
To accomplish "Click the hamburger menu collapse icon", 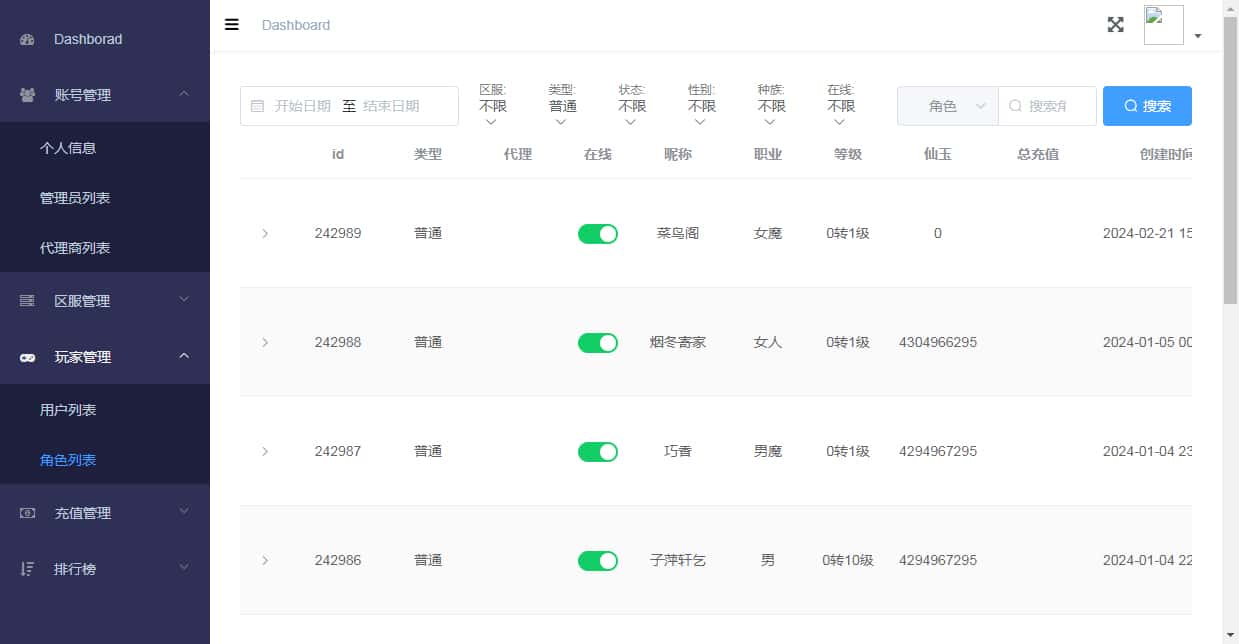I will pyautogui.click(x=232, y=25).
